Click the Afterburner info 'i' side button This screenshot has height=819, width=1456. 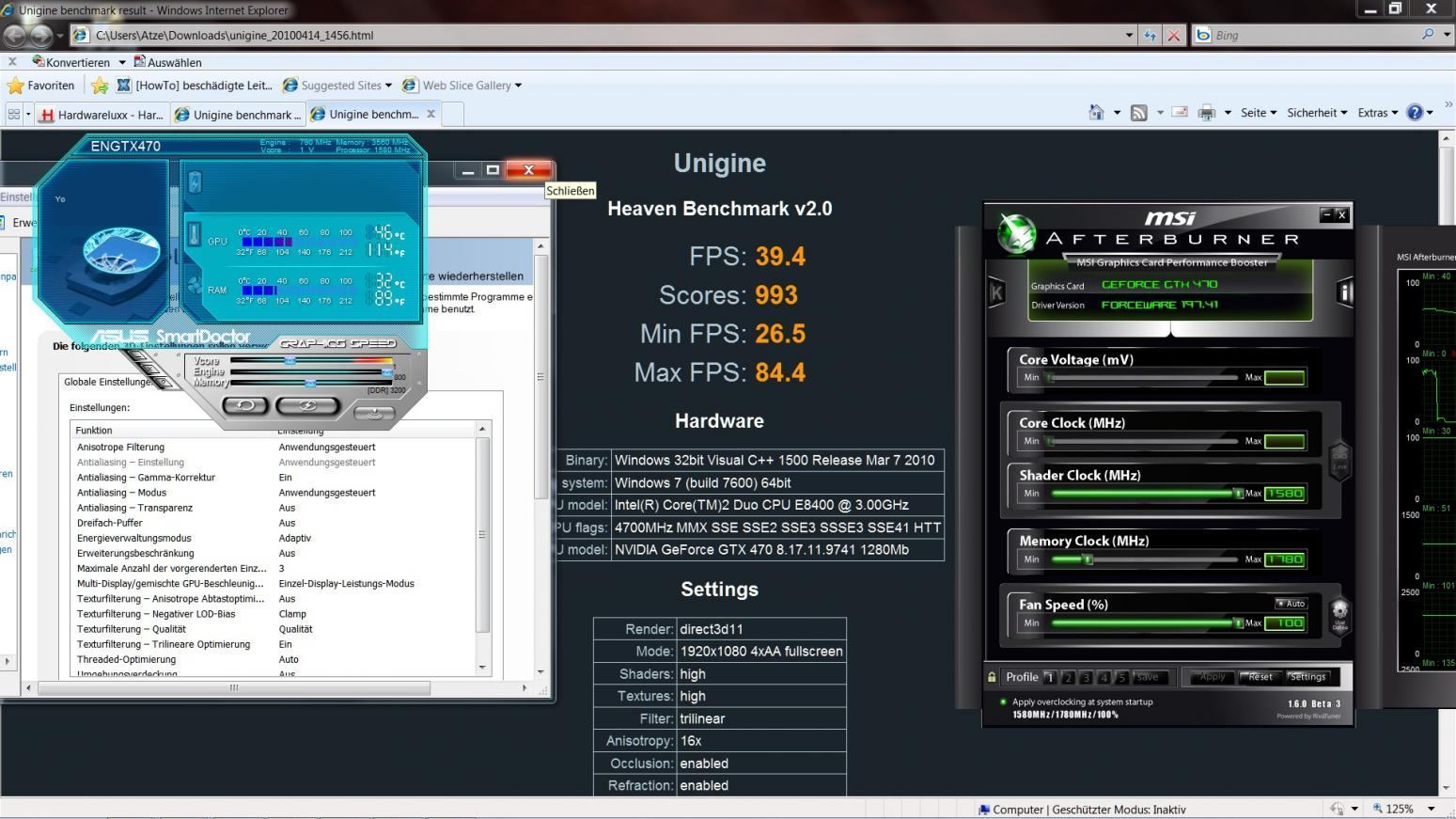coord(1344,291)
